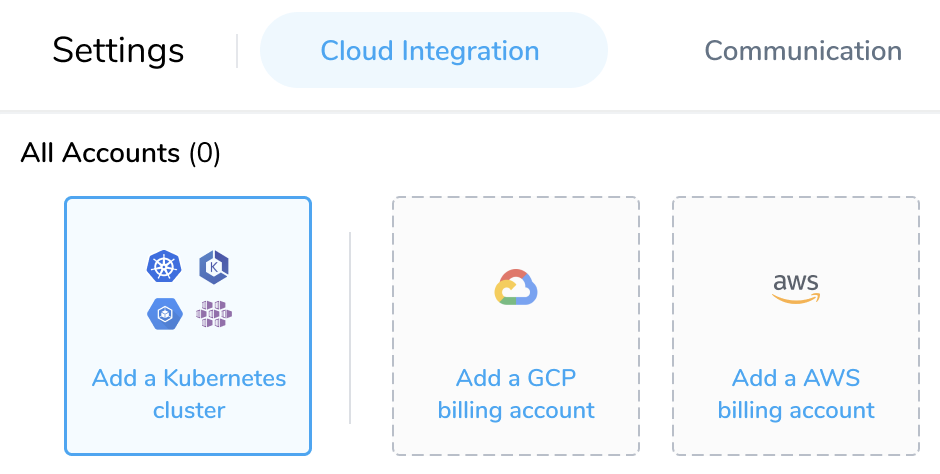
Task: Click the horizontal line under the tab bar
Action: [470, 111]
